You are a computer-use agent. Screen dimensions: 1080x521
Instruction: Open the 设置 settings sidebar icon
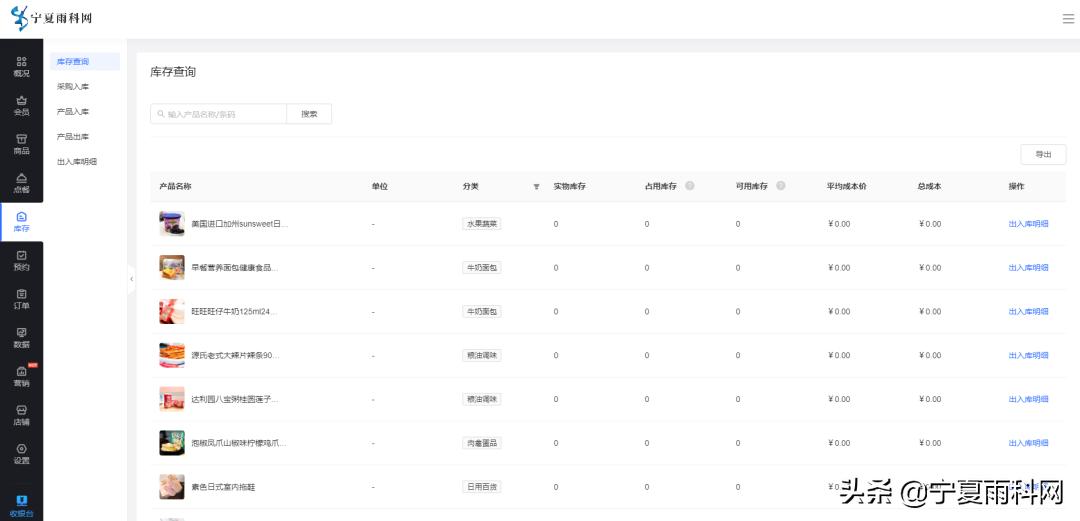point(21,454)
